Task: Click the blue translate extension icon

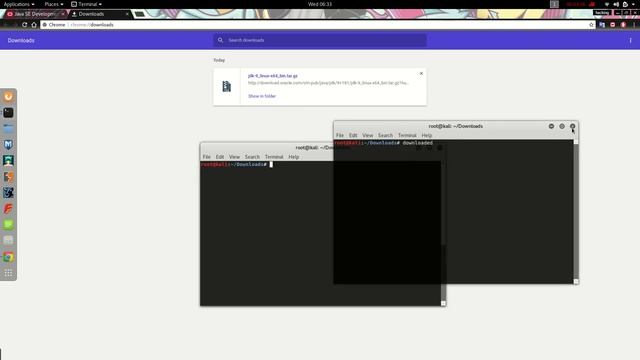Action: click(602, 25)
